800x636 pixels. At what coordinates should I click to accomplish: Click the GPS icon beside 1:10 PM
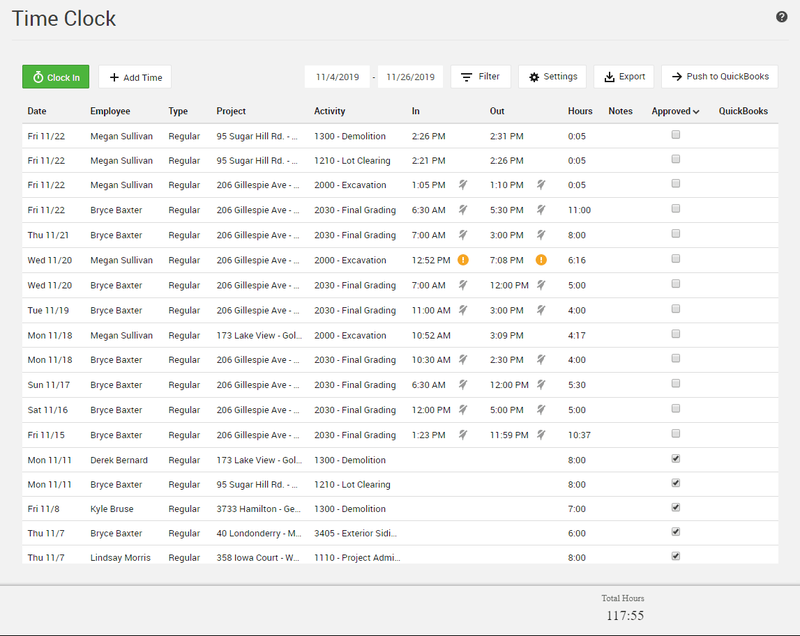(541, 185)
